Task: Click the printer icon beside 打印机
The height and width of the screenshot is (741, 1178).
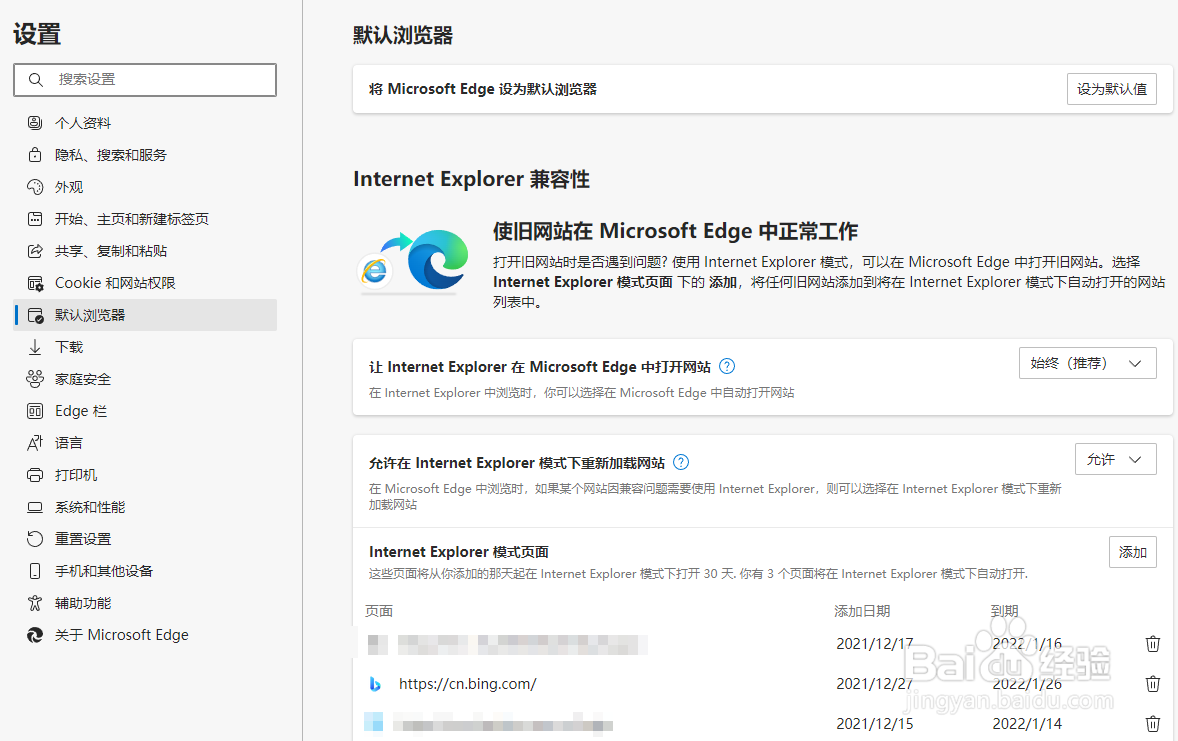Action: point(35,475)
